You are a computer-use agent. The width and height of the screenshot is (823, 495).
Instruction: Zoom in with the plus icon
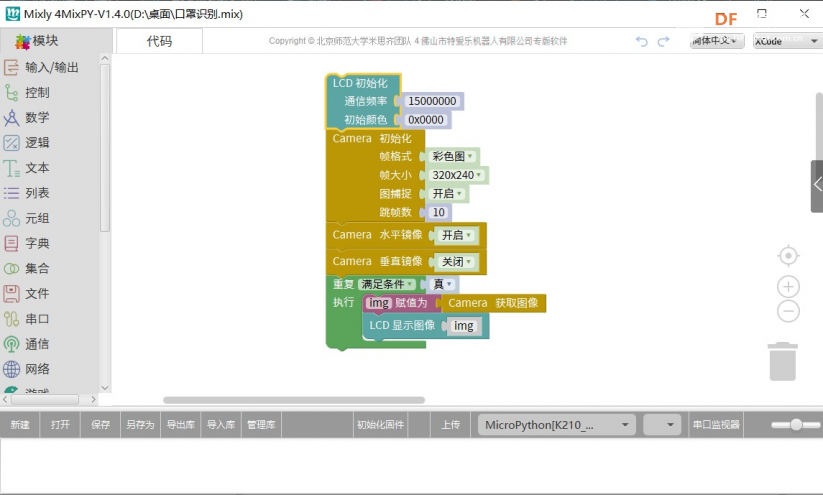(788, 287)
